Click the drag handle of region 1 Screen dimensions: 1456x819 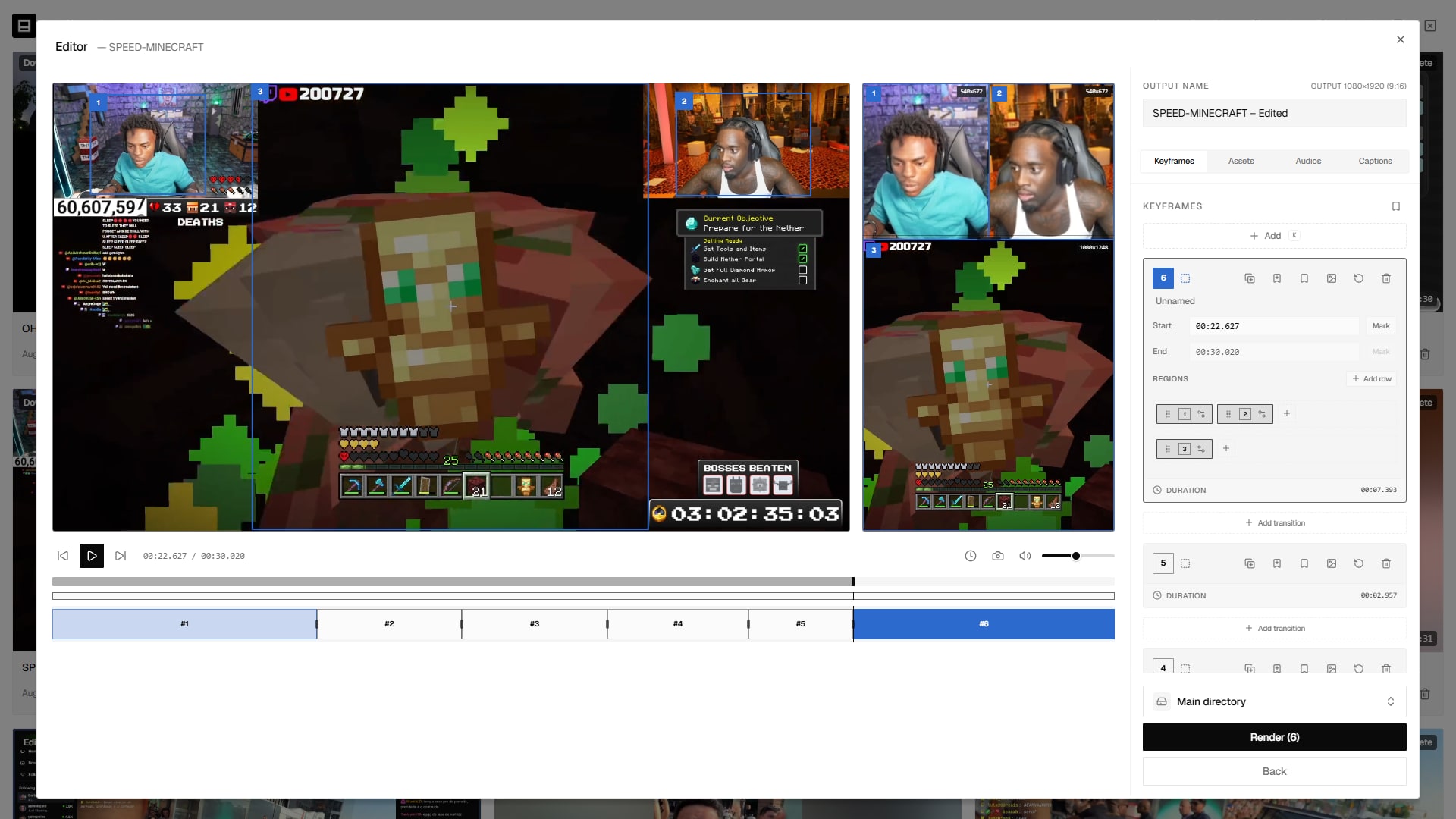(1168, 414)
